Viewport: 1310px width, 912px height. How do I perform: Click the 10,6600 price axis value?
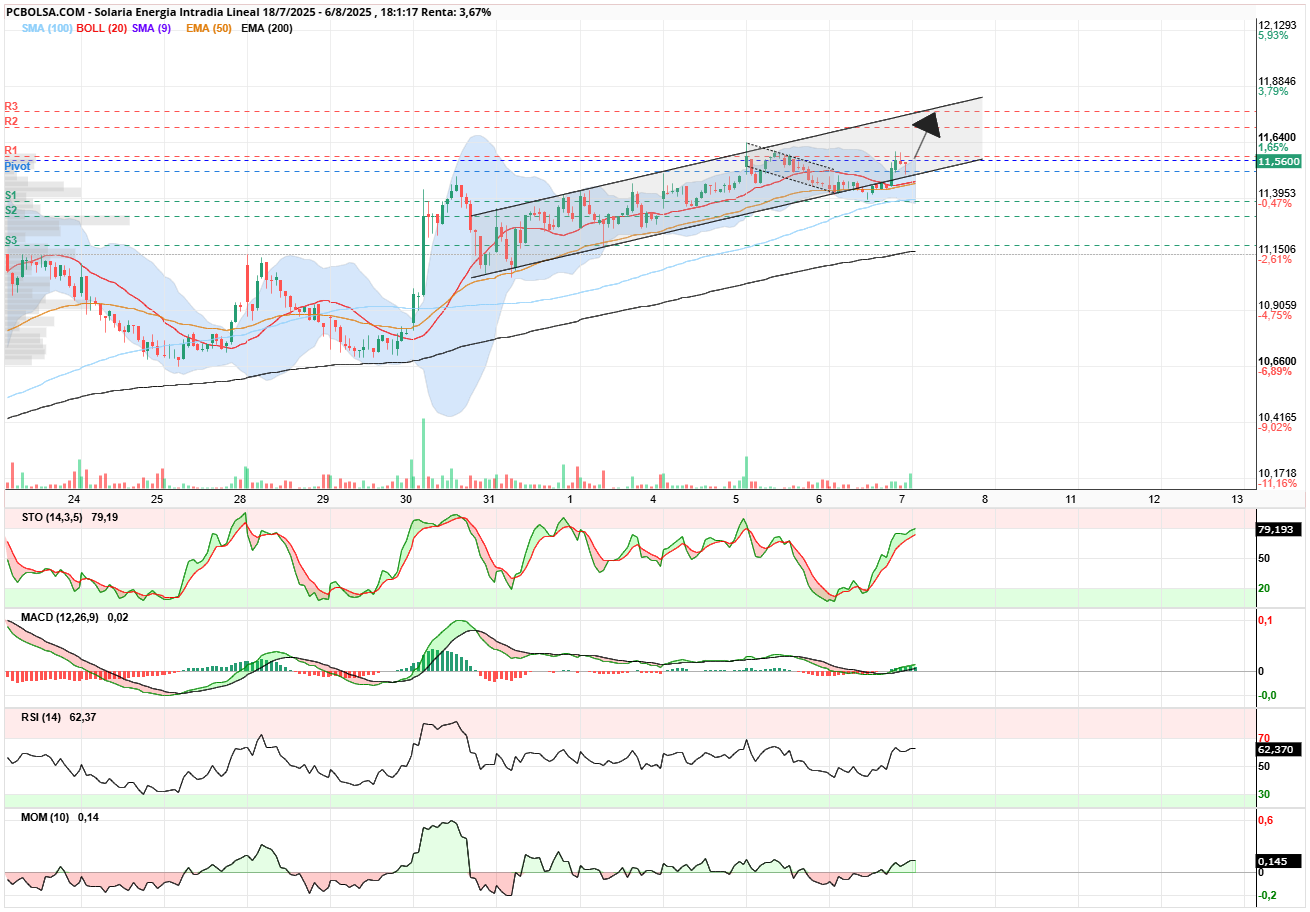[x=1278, y=361]
